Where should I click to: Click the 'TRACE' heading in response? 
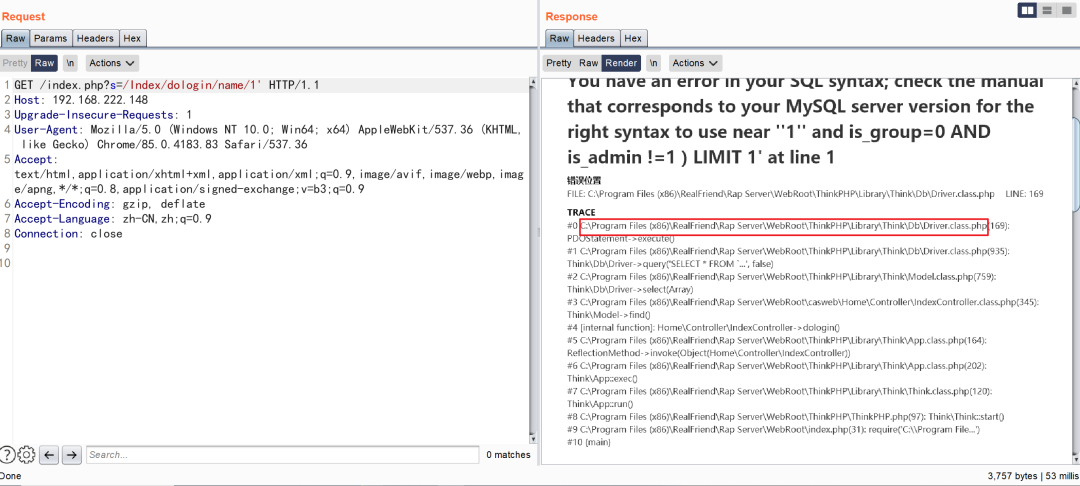(581, 213)
